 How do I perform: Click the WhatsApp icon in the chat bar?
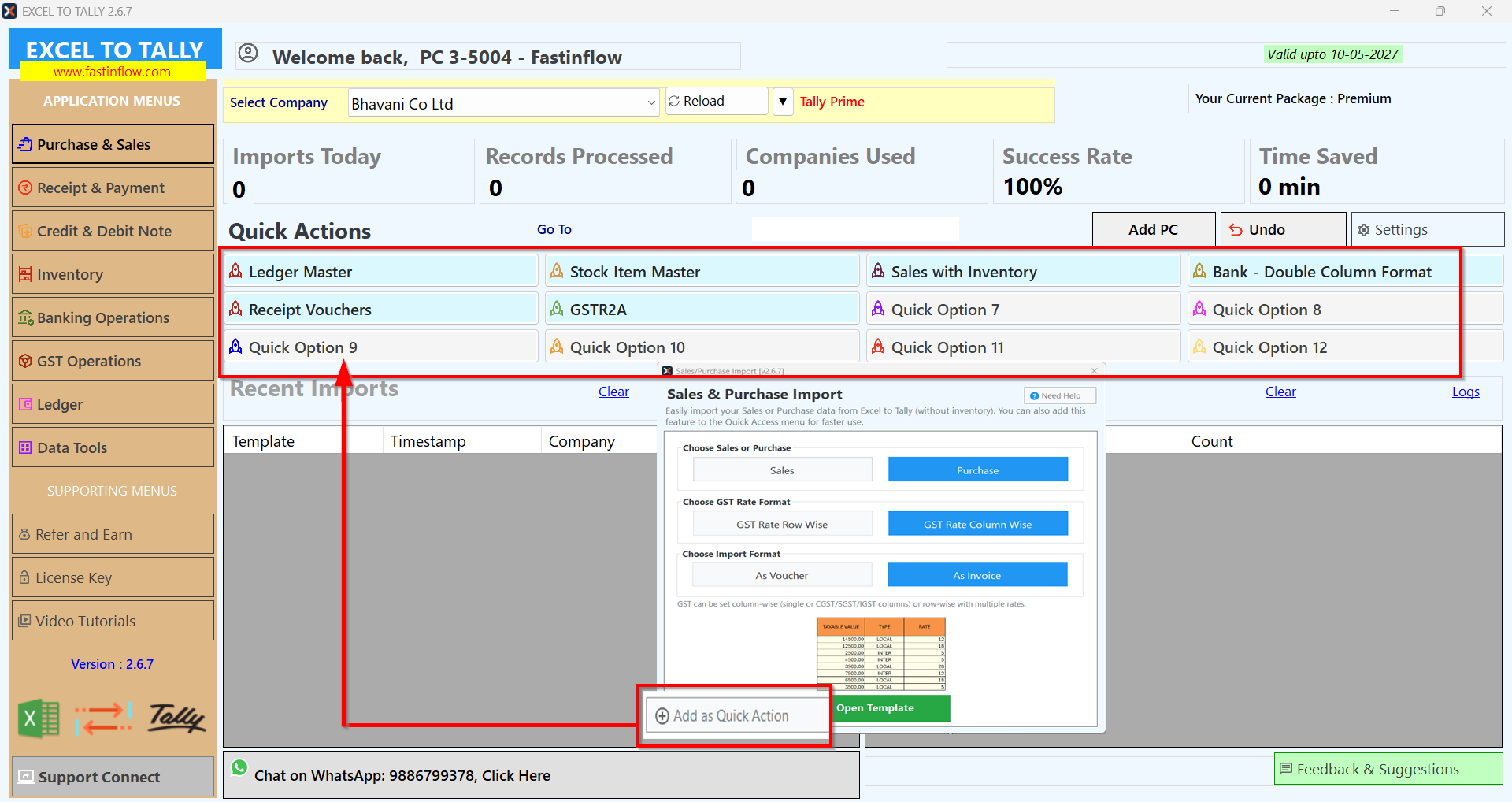tap(240, 767)
